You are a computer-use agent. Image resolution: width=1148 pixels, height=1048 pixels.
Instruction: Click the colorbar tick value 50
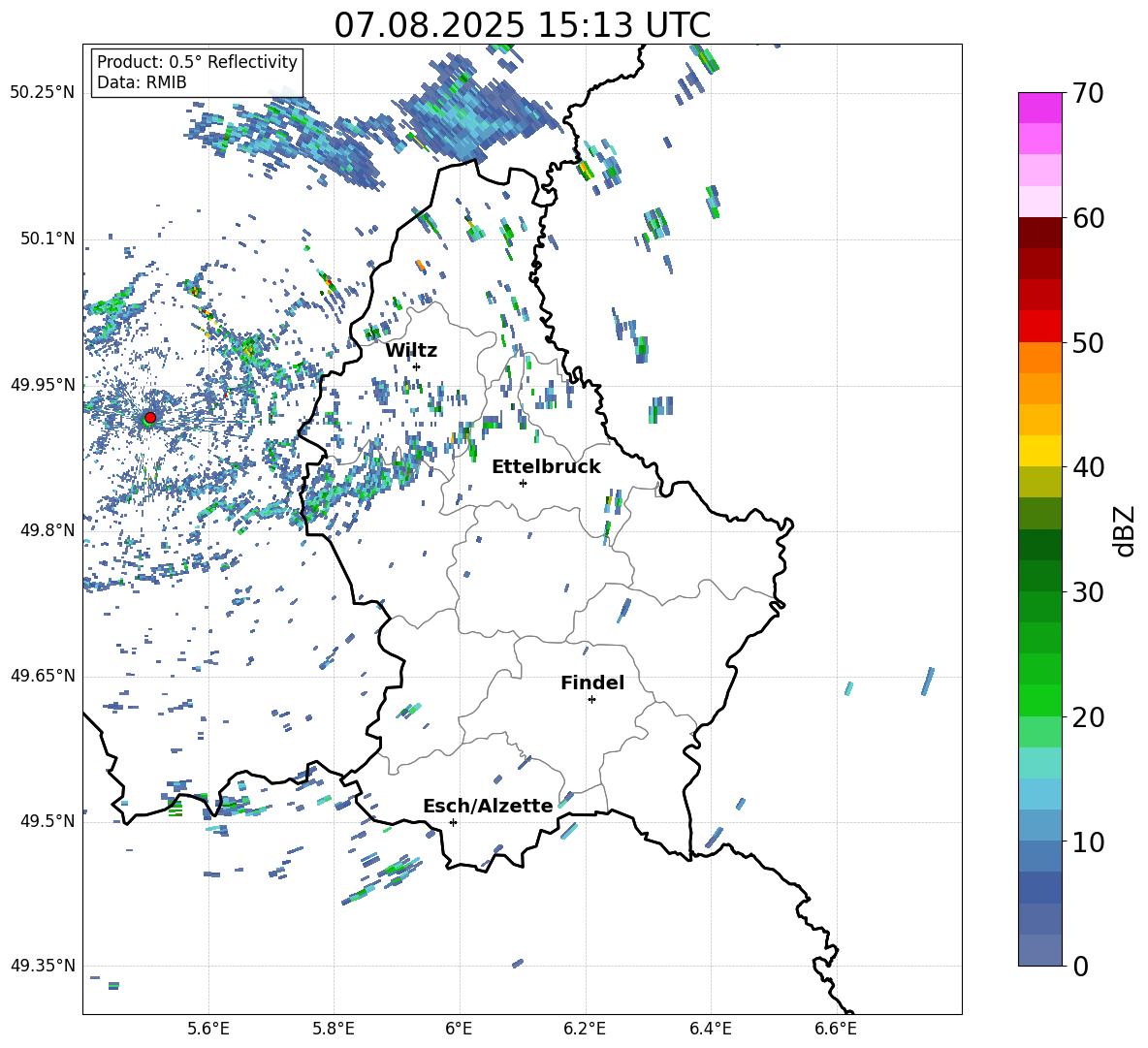(1088, 343)
